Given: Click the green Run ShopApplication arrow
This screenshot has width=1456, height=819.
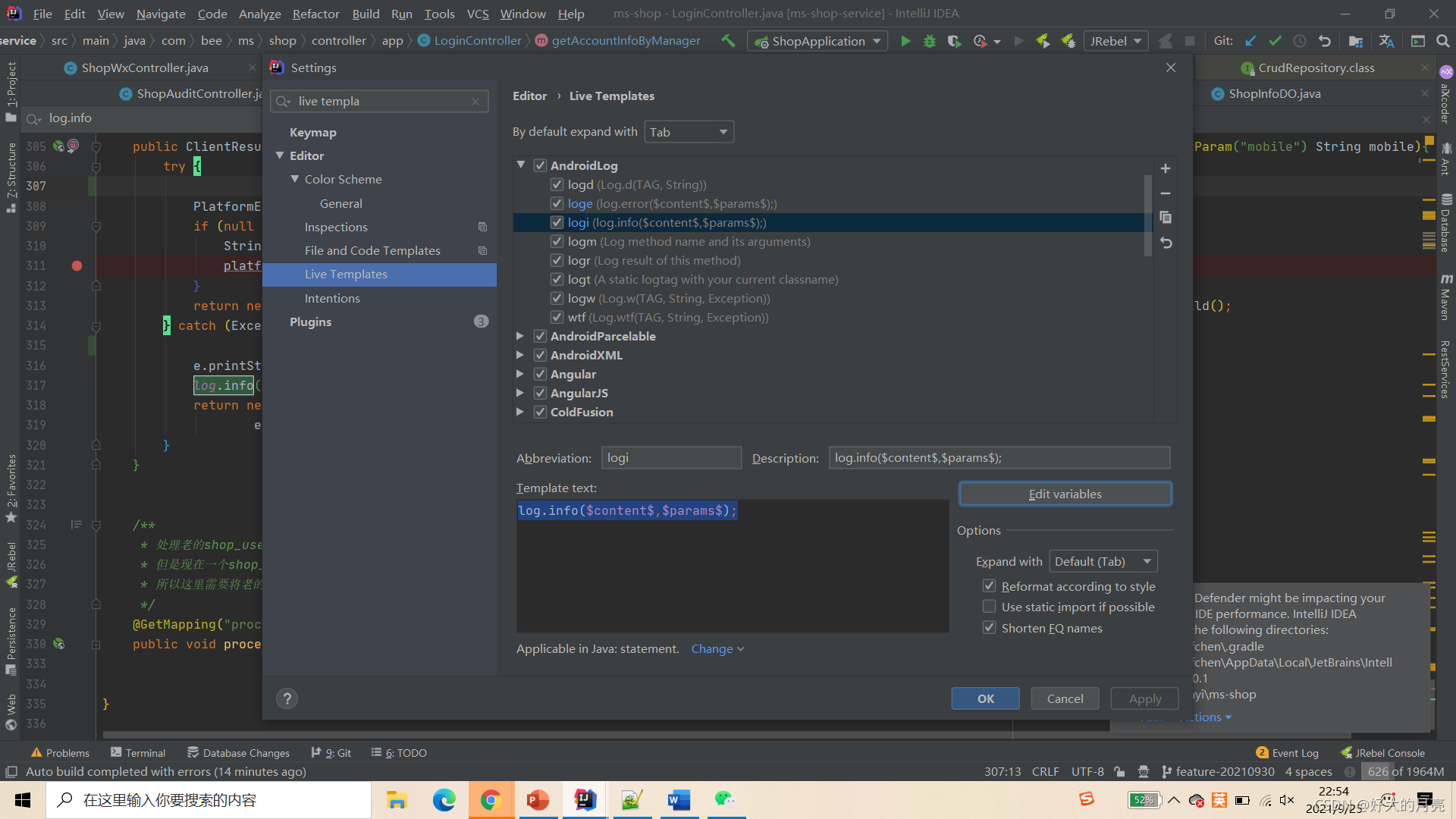Looking at the screenshot, I should 905,41.
